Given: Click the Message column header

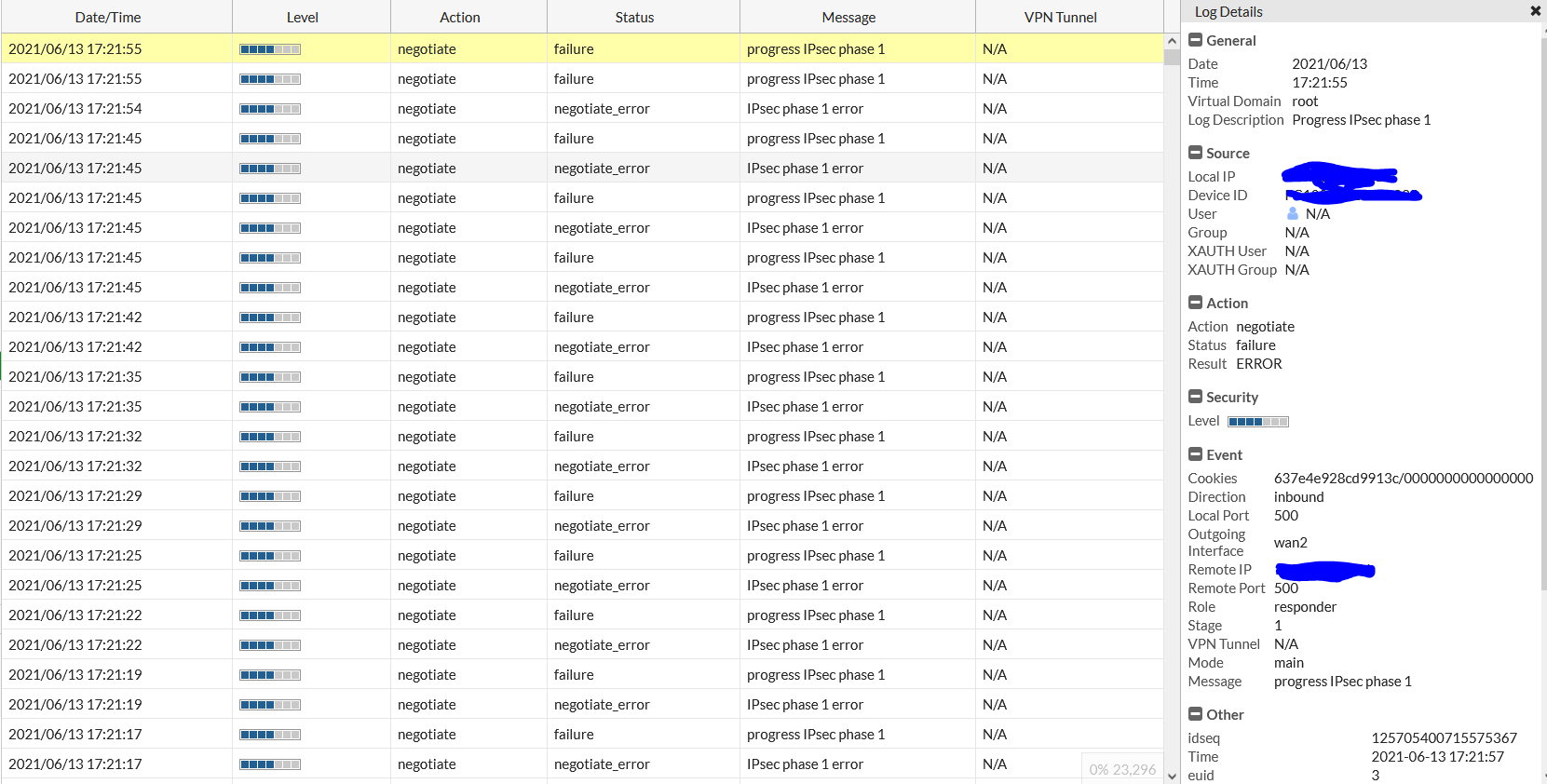Looking at the screenshot, I should tap(848, 17).
